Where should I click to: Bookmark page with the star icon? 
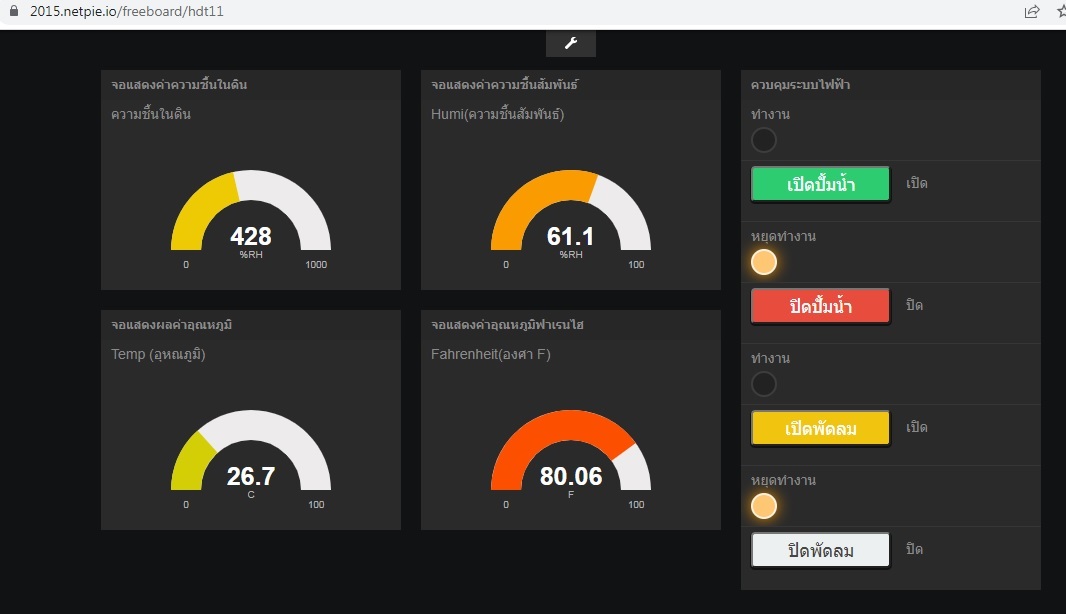pyautogui.click(x=1060, y=12)
